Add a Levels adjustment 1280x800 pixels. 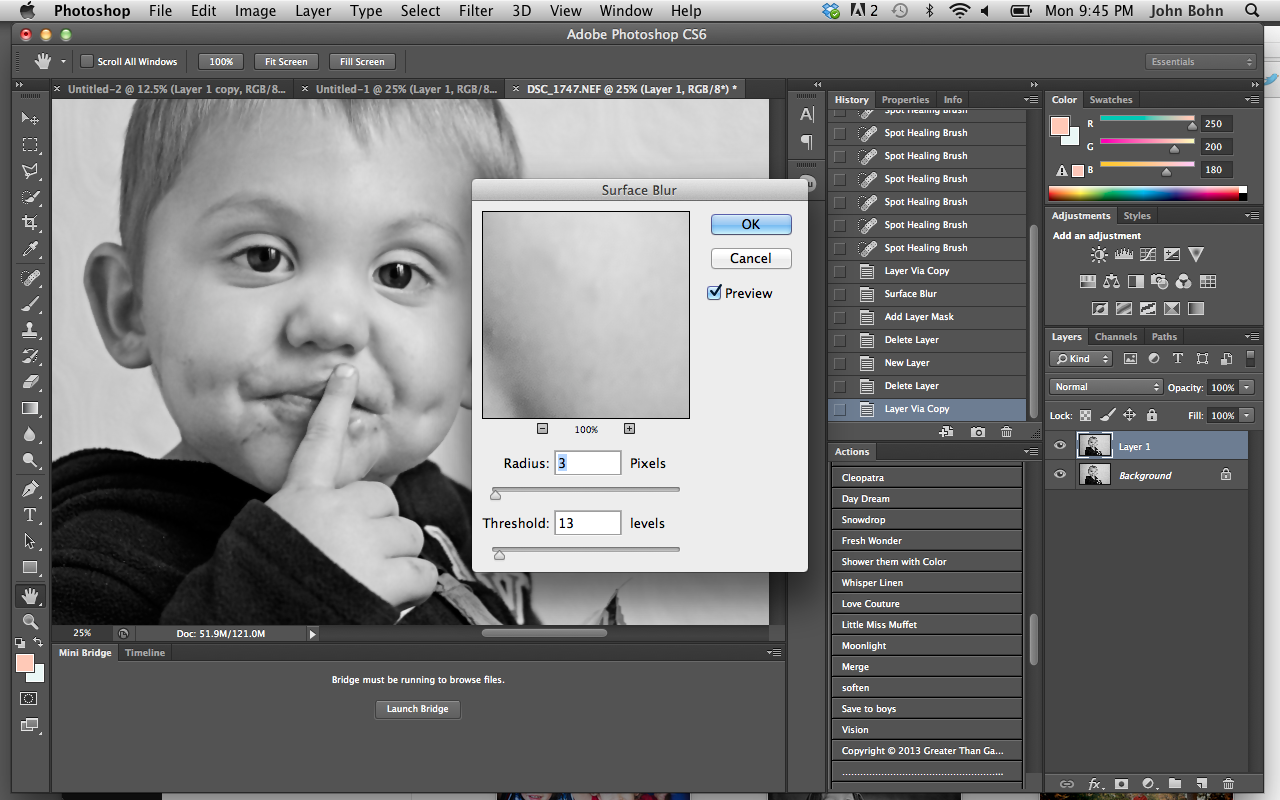point(1123,255)
